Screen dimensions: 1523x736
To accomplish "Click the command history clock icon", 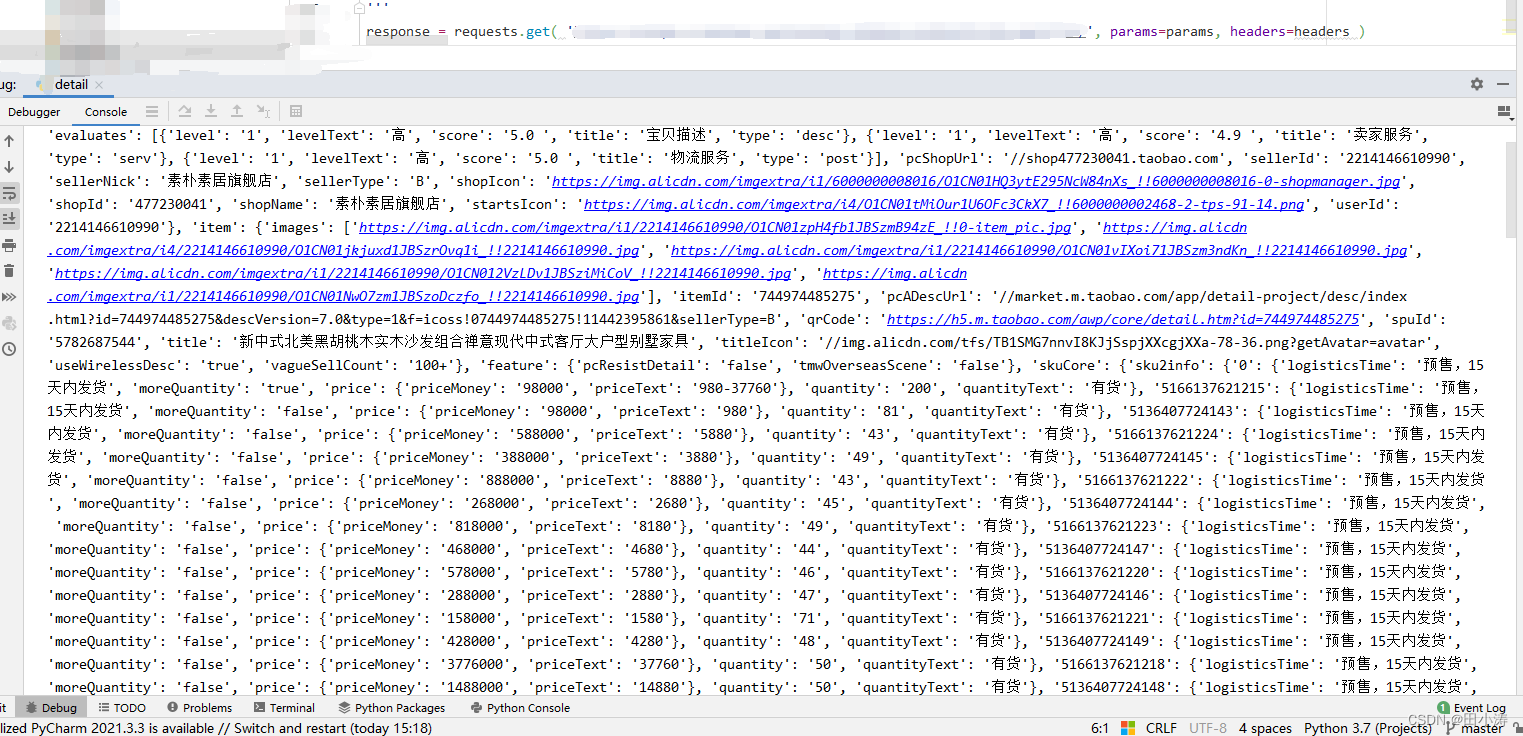I will click(9, 349).
